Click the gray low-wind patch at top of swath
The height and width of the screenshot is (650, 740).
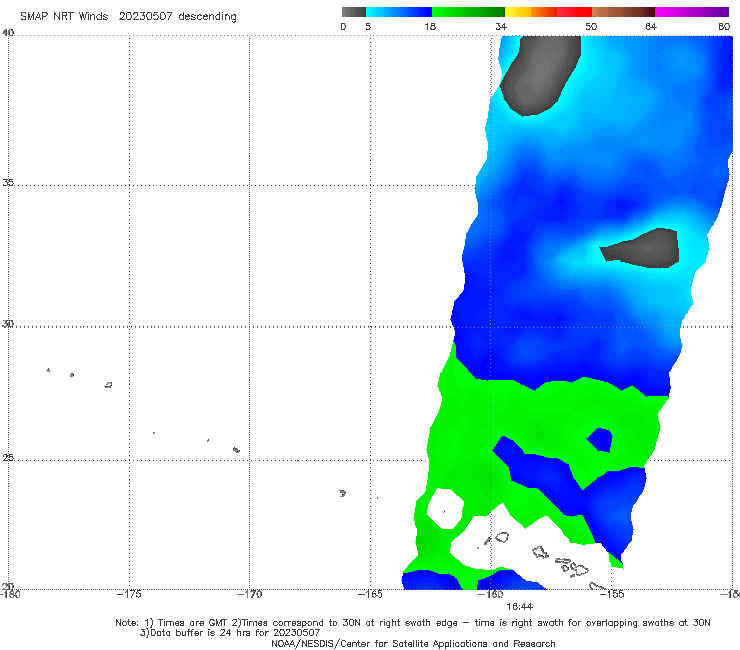tap(541, 74)
